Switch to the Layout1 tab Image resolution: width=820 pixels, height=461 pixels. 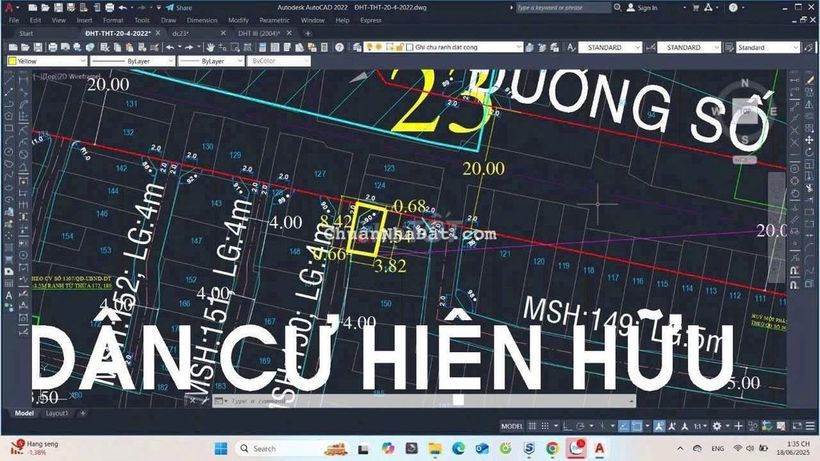click(x=57, y=413)
